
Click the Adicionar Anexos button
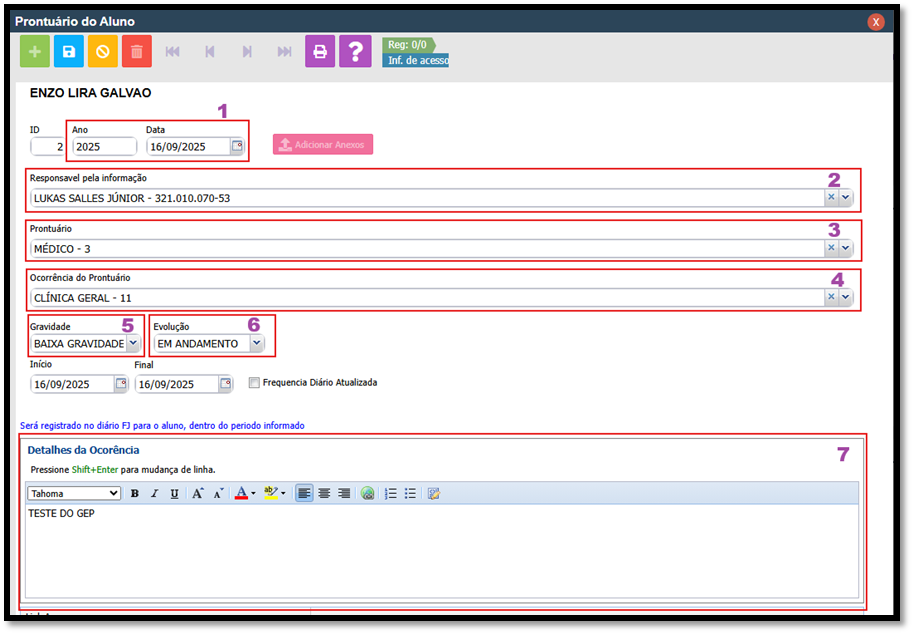323,145
